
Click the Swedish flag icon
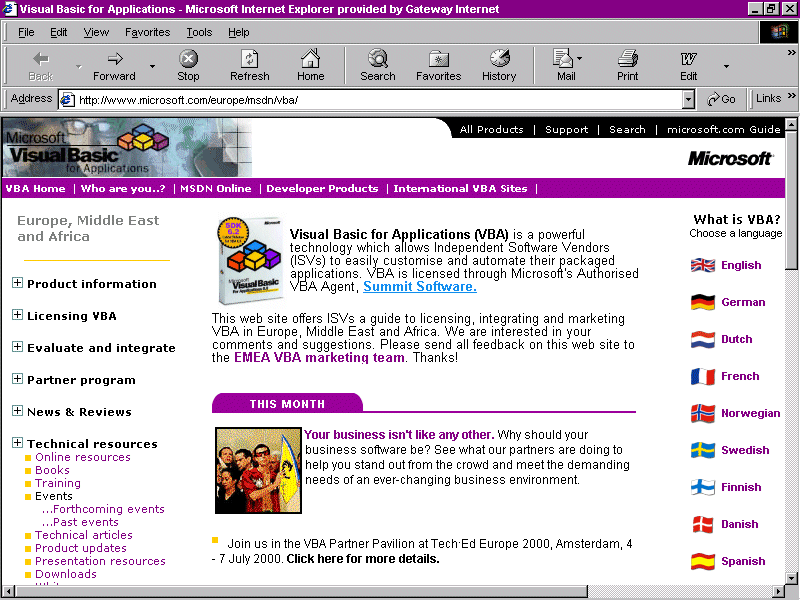pyautogui.click(x=703, y=450)
